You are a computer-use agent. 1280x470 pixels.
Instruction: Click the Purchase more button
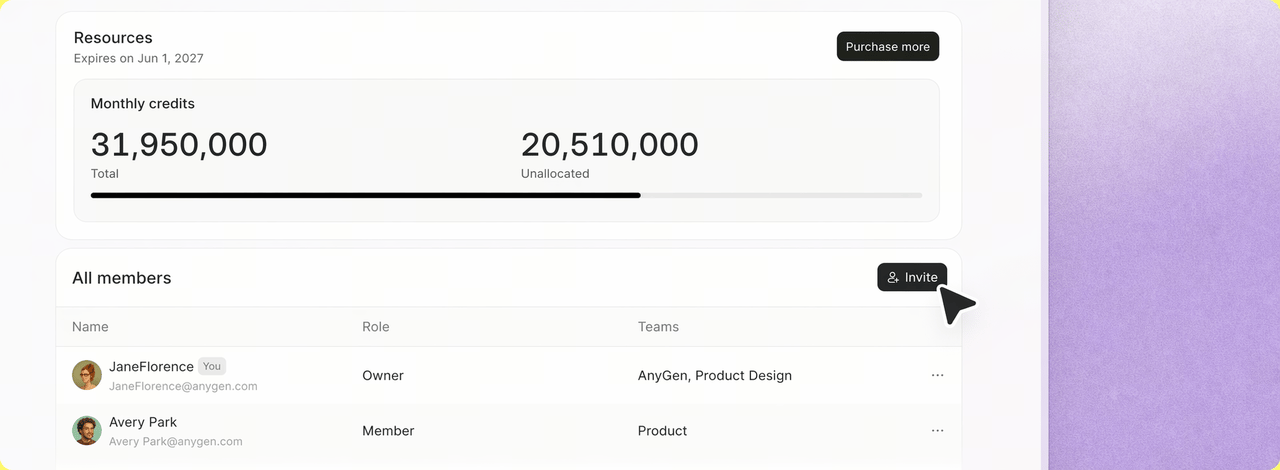[888, 46]
